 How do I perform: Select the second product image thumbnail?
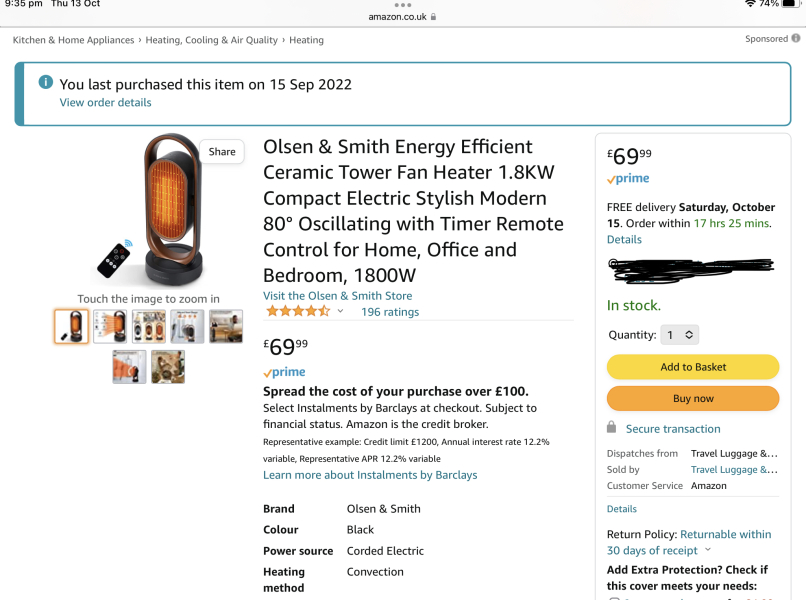click(x=110, y=326)
